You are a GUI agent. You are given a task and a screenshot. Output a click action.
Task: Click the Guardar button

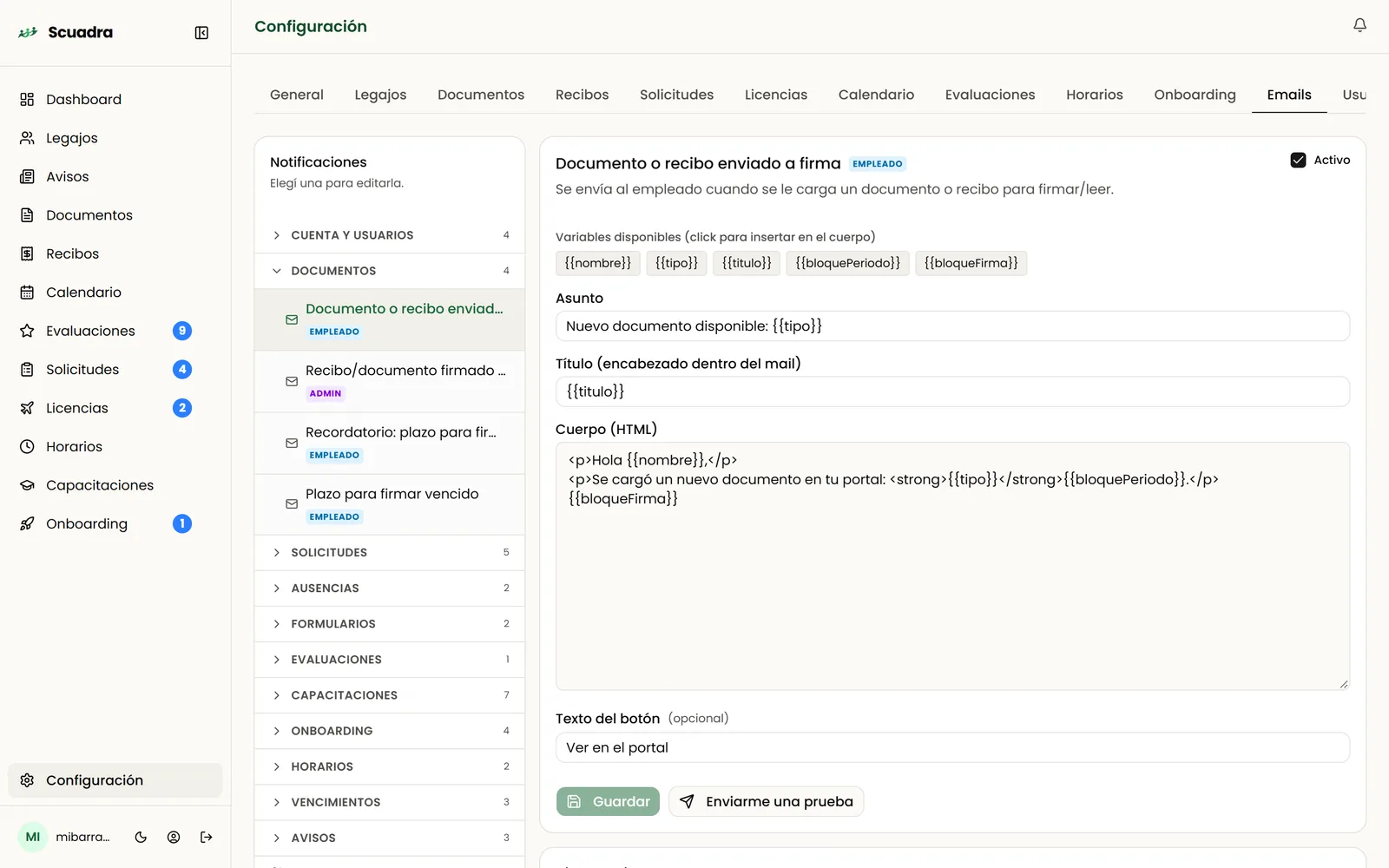coord(608,801)
